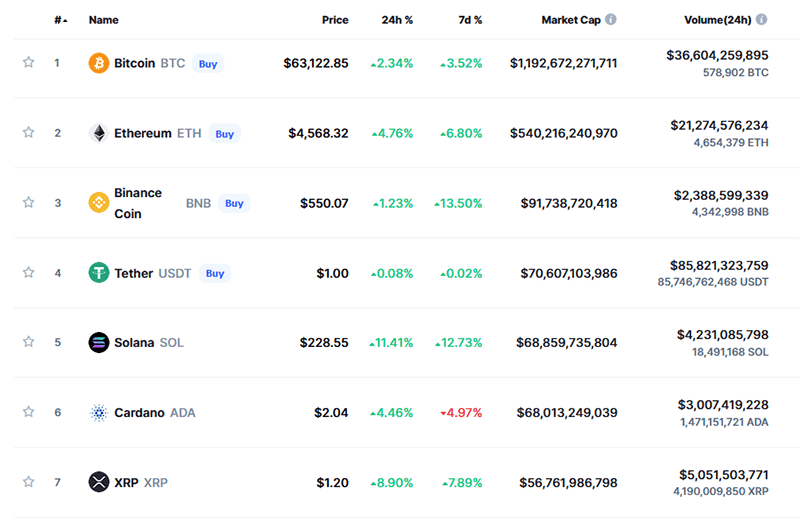Sort the table by Price column
This screenshot has width=800, height=523.
(335, 20)
